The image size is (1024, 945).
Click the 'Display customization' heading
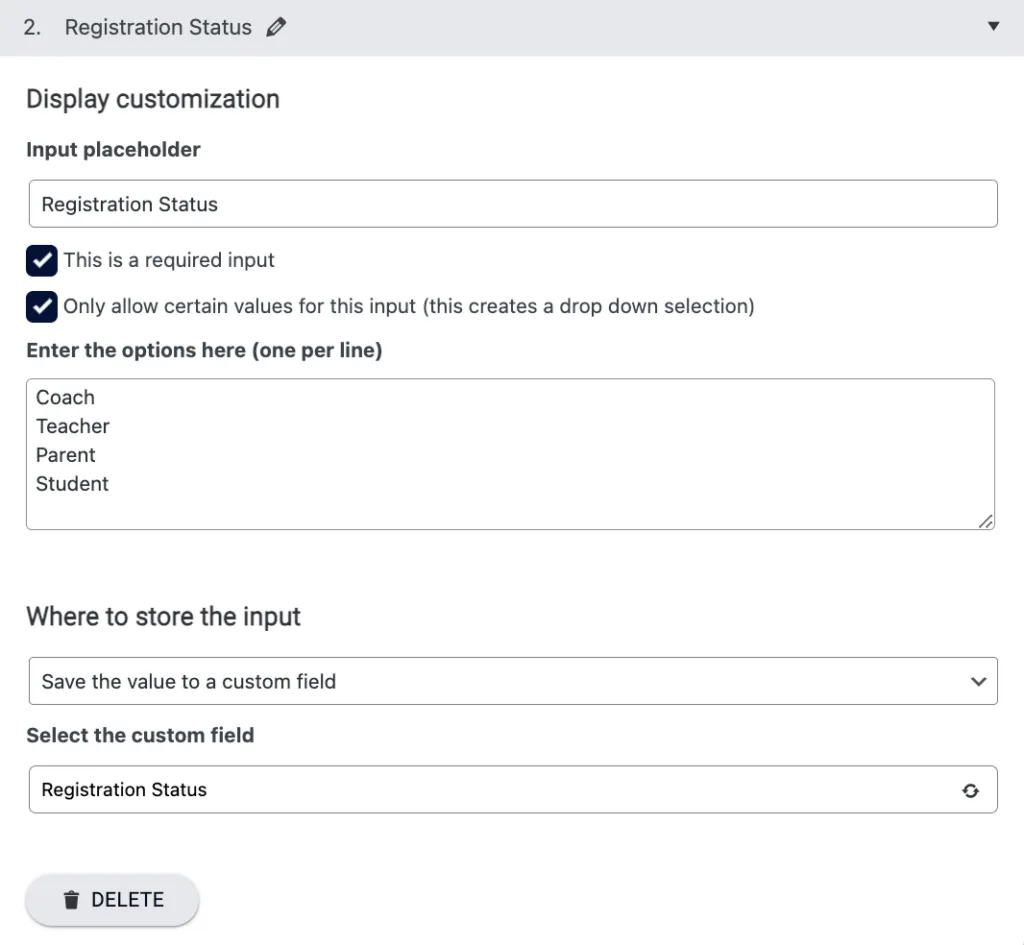click(x=153, y=99)
